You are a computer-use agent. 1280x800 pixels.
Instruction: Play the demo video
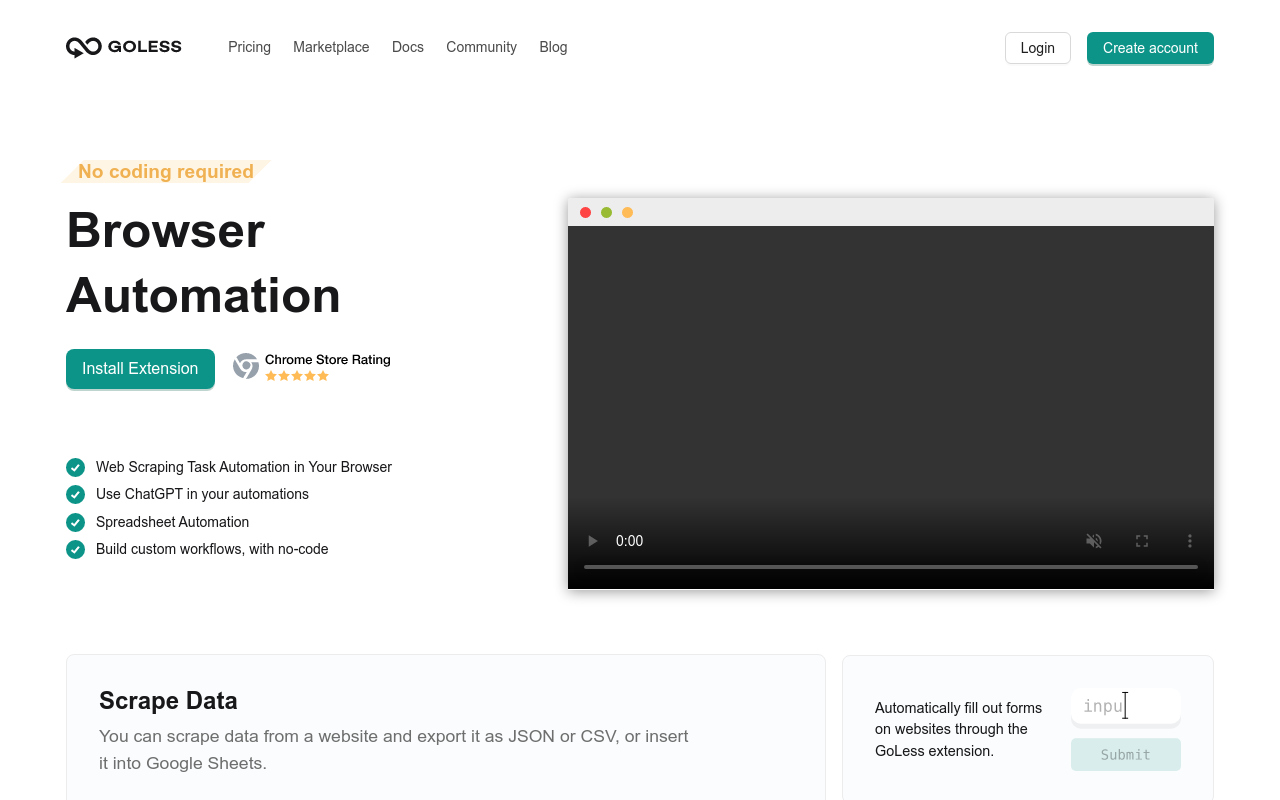592,541
